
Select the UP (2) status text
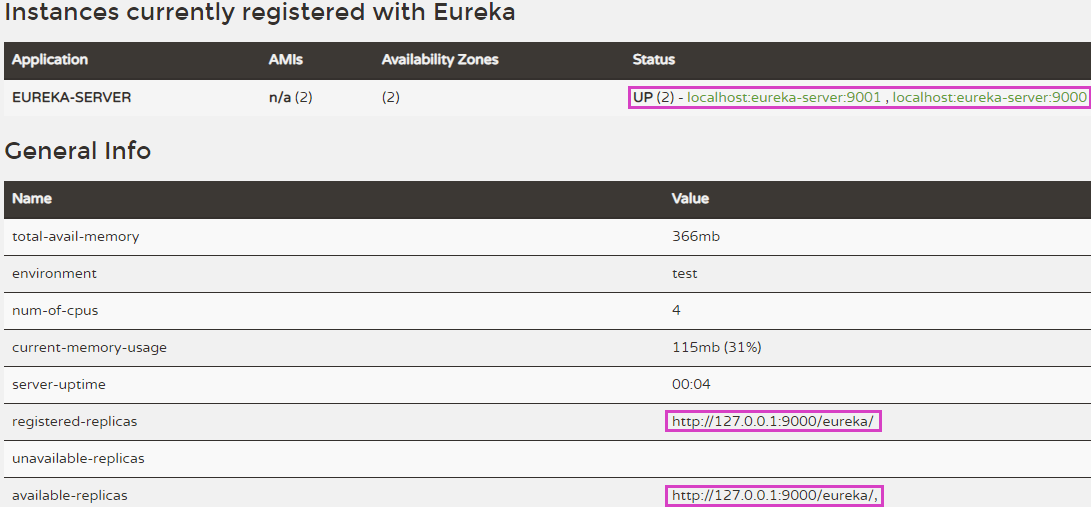pos(653,97)
